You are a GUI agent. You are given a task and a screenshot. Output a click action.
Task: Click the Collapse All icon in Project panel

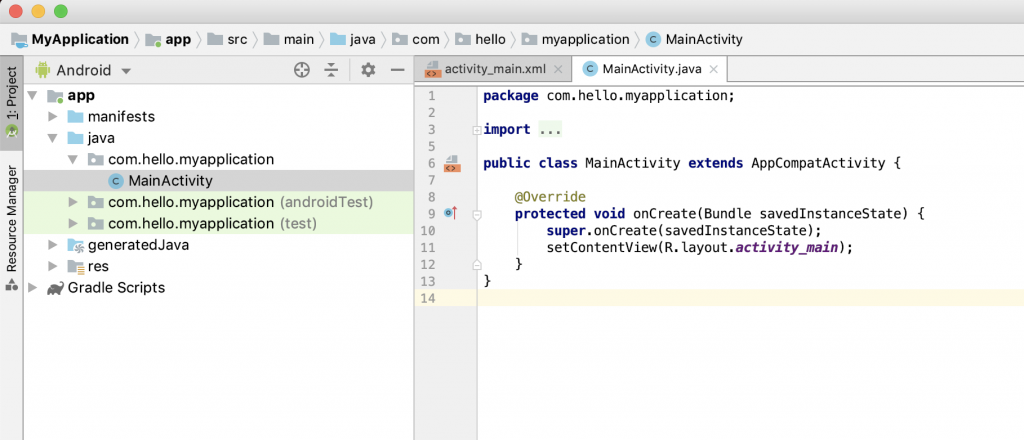(x=332, y=70)
